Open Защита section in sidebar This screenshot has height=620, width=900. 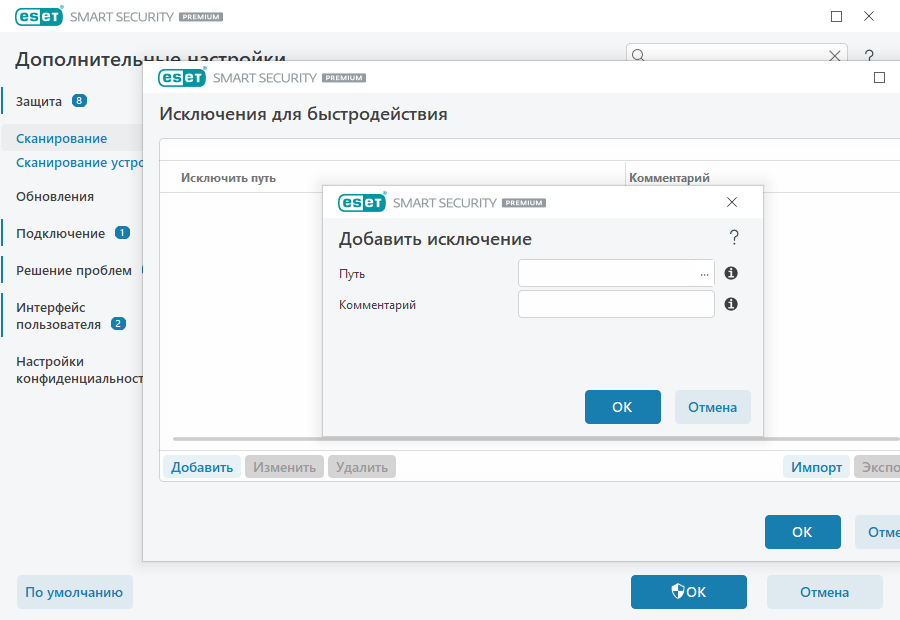[38, 102]
